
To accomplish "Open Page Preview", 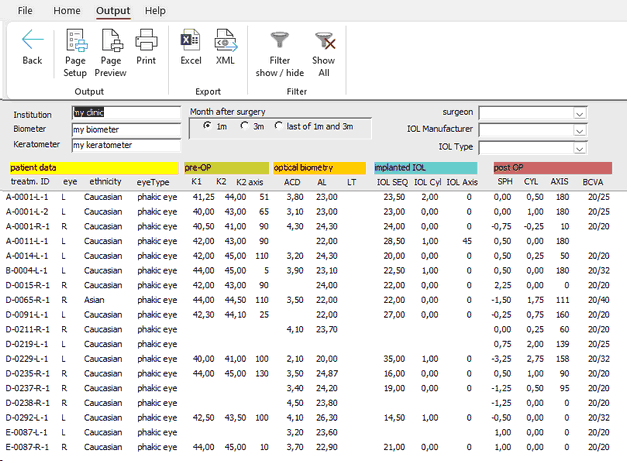I will pyautogui.click(x=111, y=50).
